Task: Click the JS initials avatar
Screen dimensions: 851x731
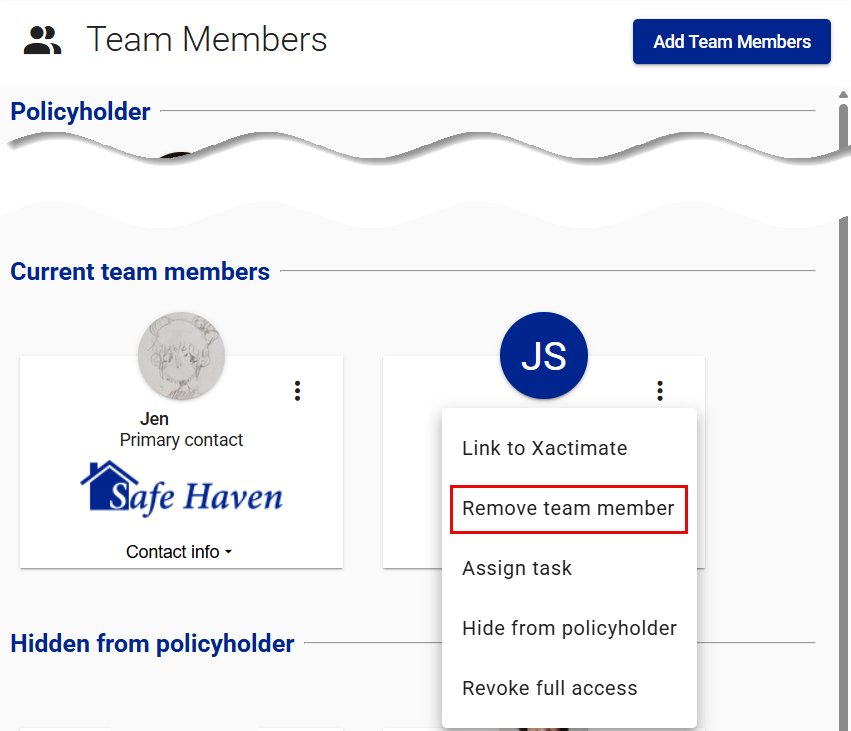Action: click(x=543, y=355)
